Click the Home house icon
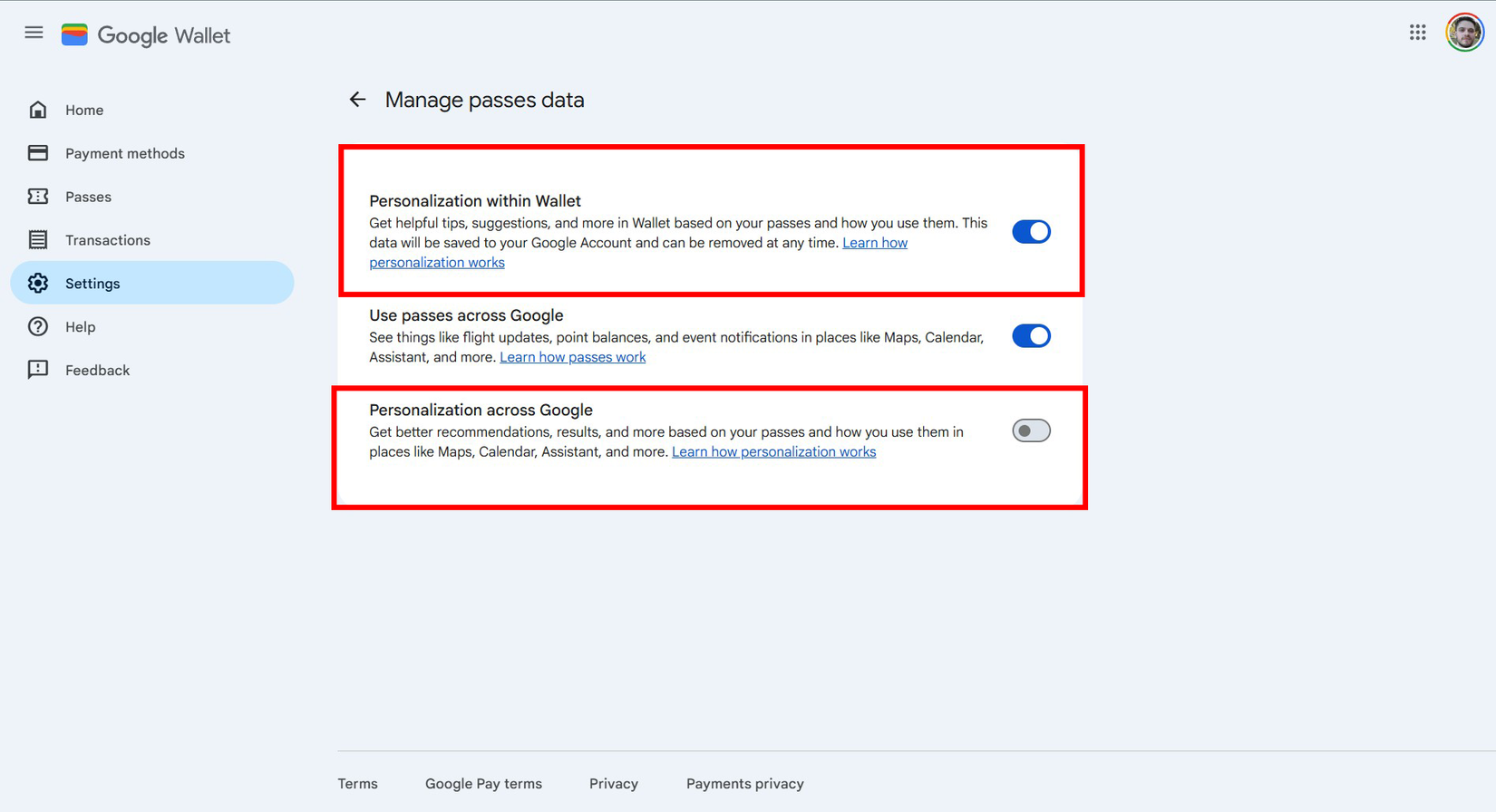This screenshot has width=1496, height=812. coord(37,110)
